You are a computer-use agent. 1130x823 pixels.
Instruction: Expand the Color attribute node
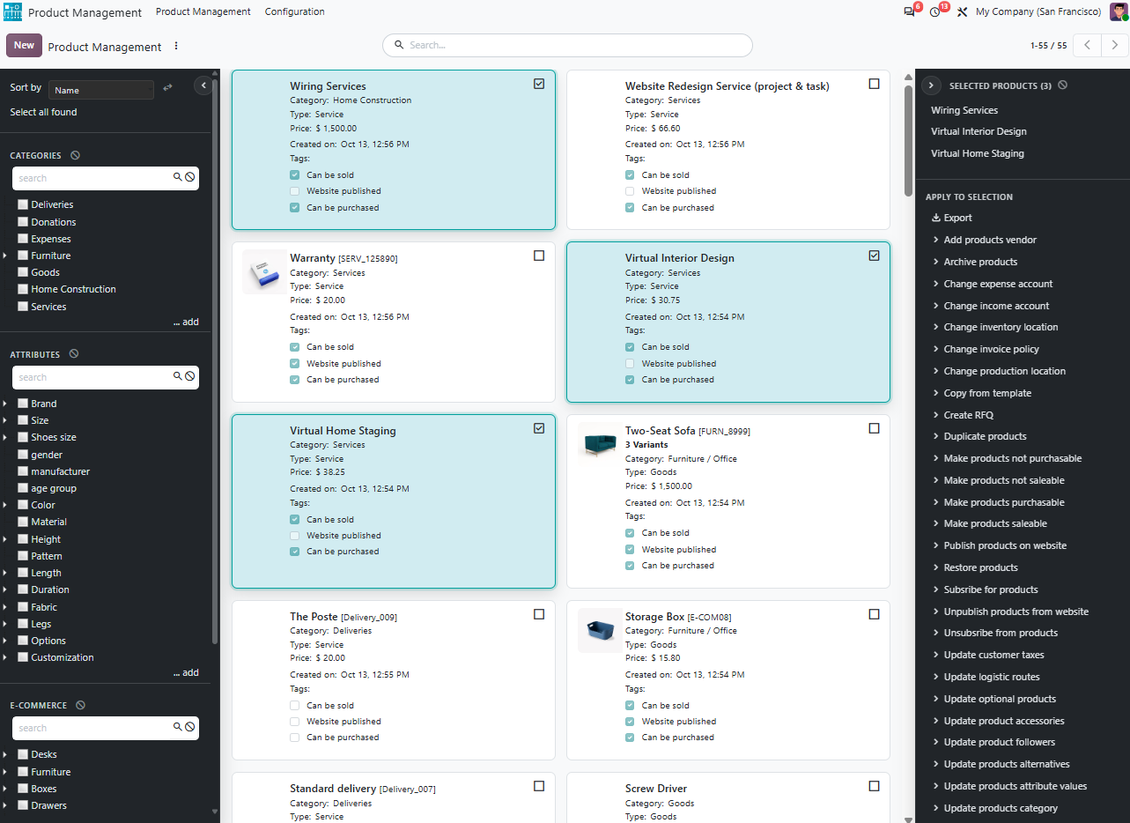pos(5,505)
